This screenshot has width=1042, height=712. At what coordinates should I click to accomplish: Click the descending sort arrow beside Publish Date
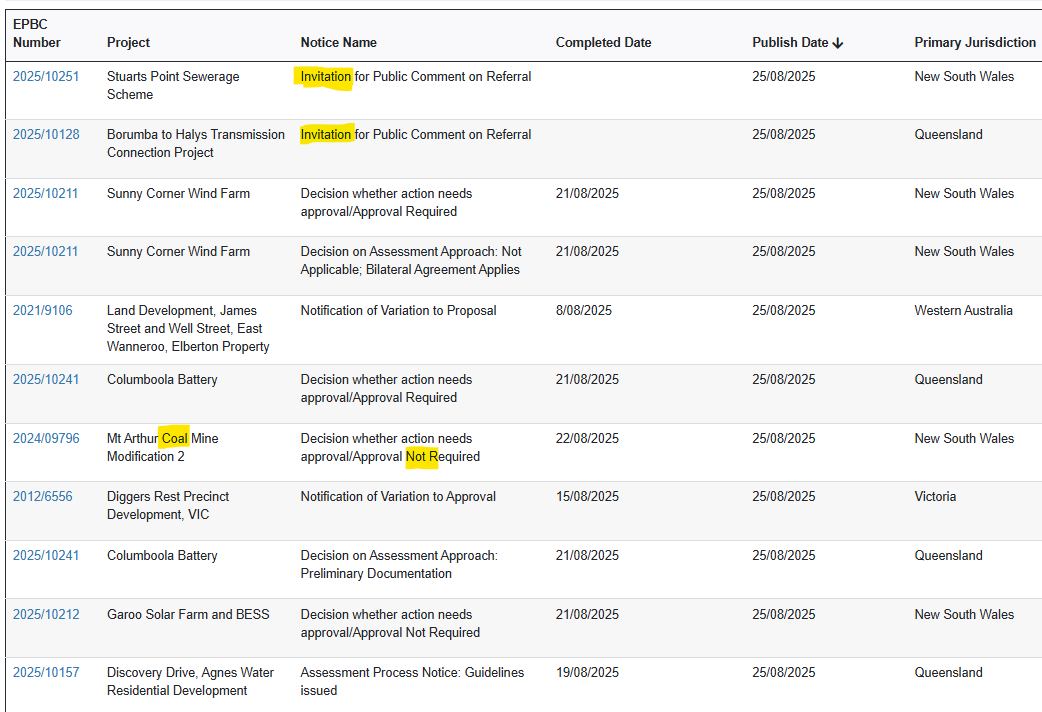(x=838, y=43)
